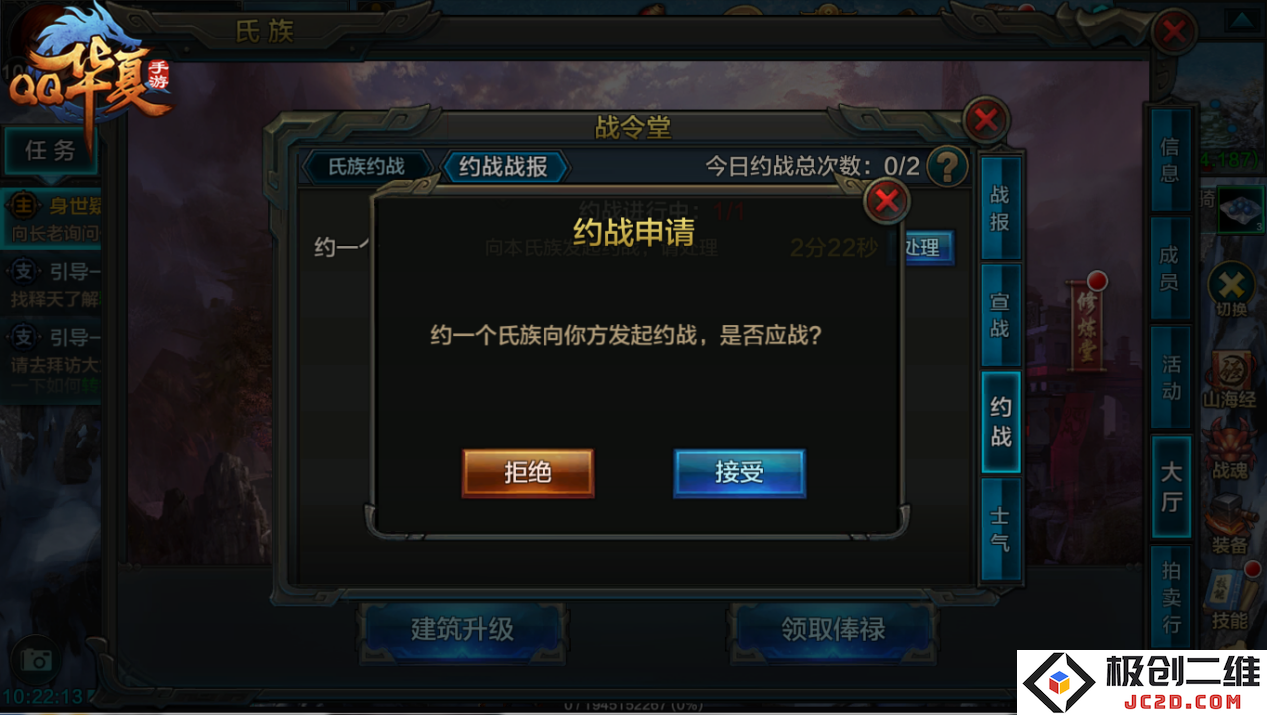Tap the 切换 switch icon
Viewport: 1267px width, 715px height.
(1231, 290)
